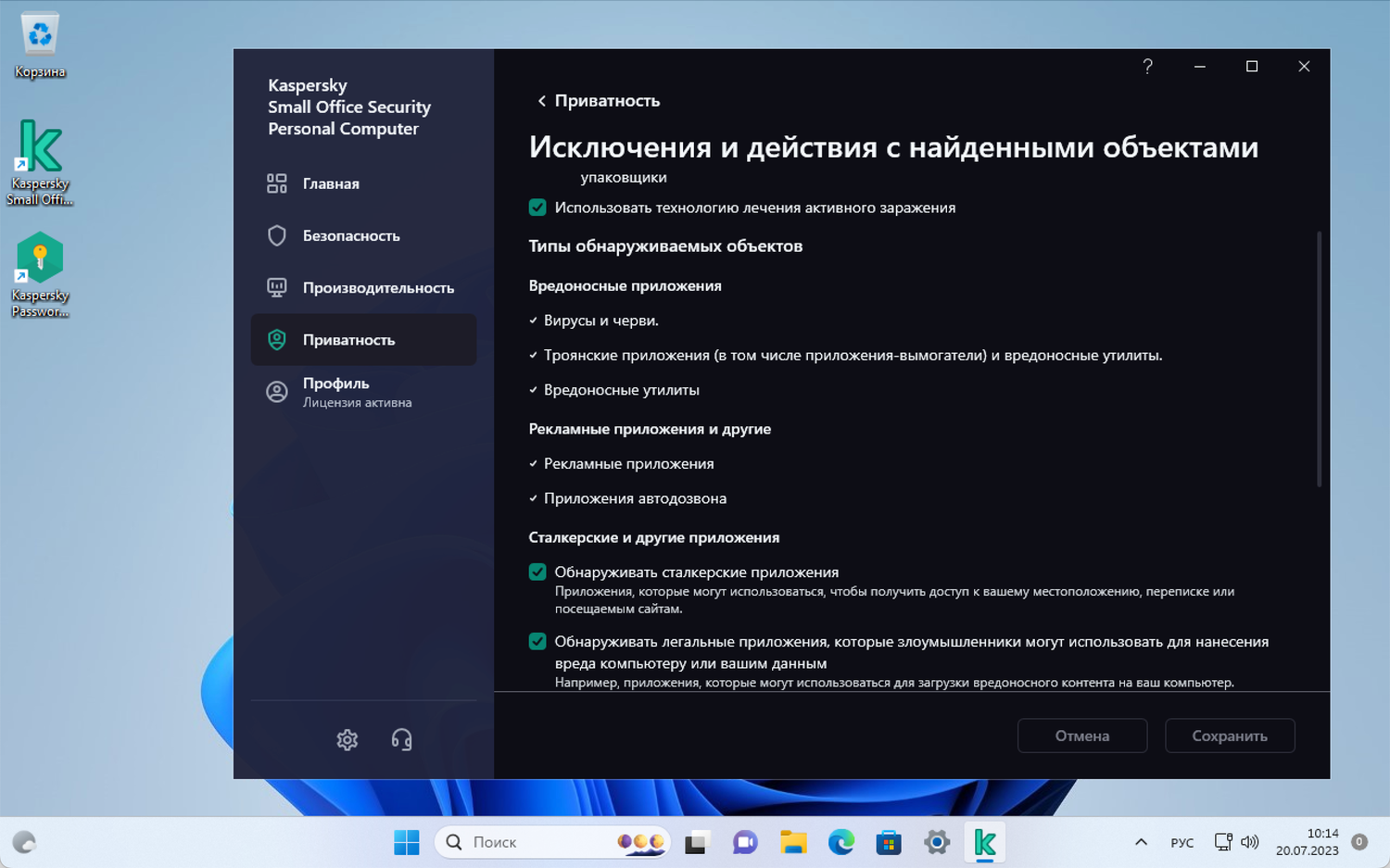
Task: Click the Рекламные приложения list entry
Action: [629, 463]
